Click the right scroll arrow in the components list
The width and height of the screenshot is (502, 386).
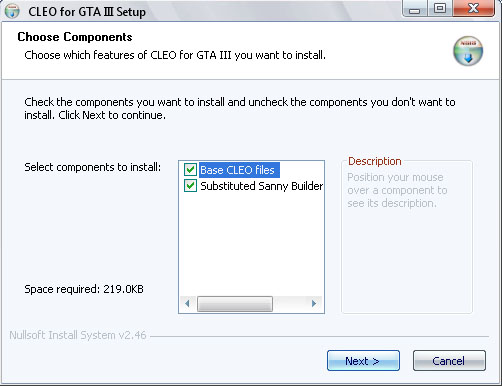coord(314,303)
